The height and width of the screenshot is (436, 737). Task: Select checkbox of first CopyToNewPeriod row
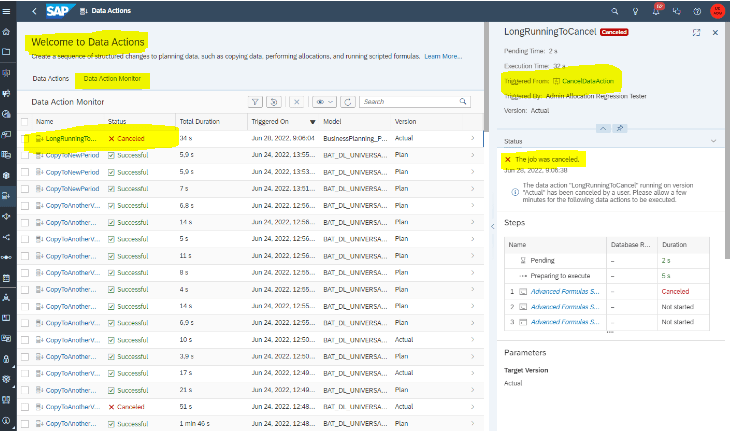click(x=25, y=155)
